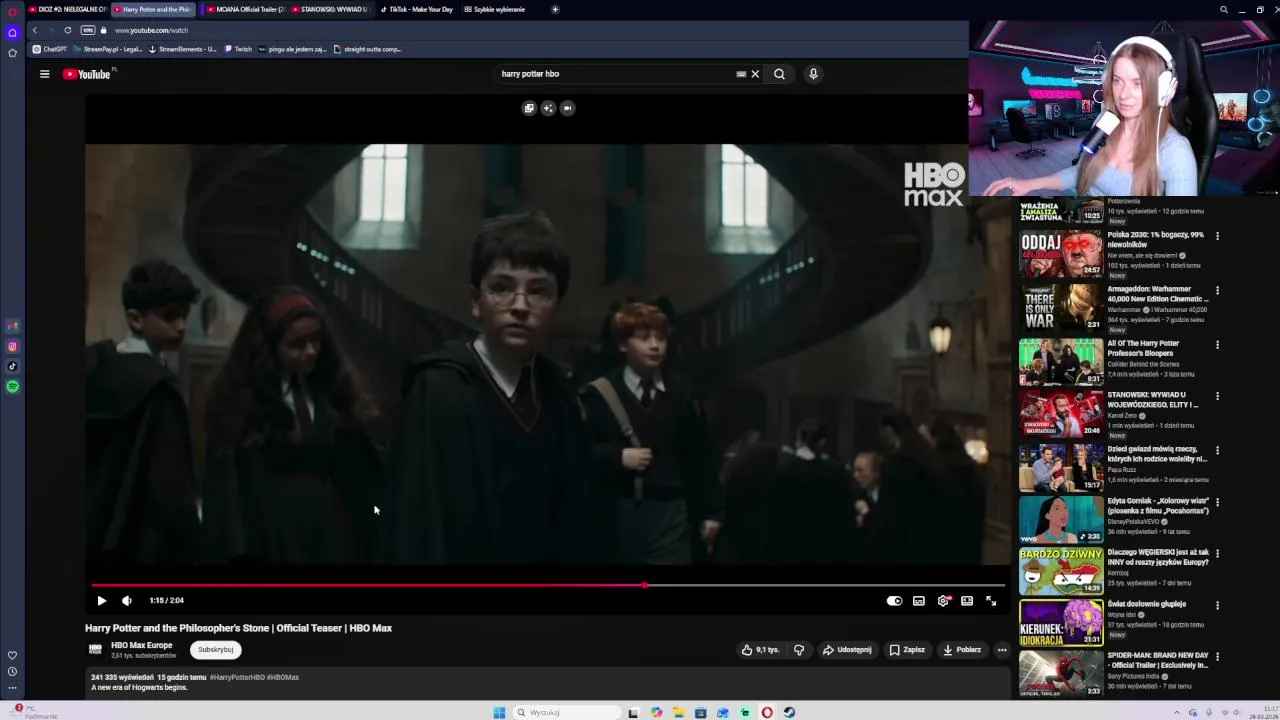Viewport: 1280px width, 720px height.
Task: Click the red playhead scrubber dot
Action: (645, 586)
